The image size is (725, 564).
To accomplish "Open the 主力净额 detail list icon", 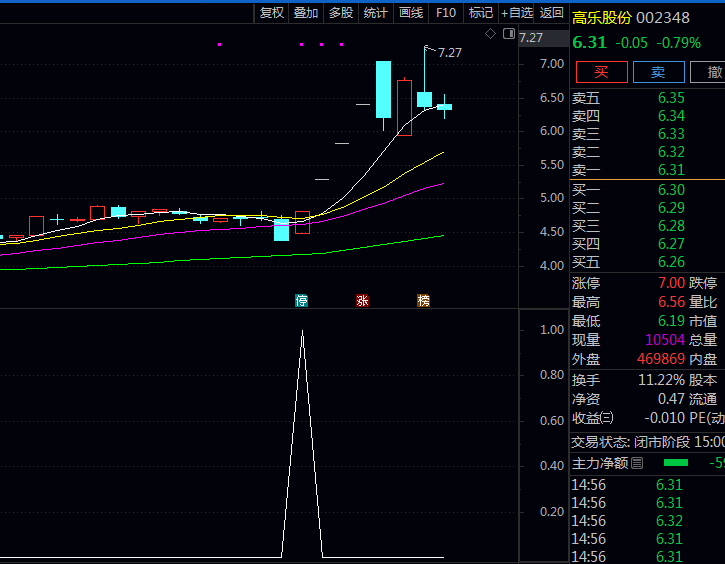I will [x=637, y=463].
